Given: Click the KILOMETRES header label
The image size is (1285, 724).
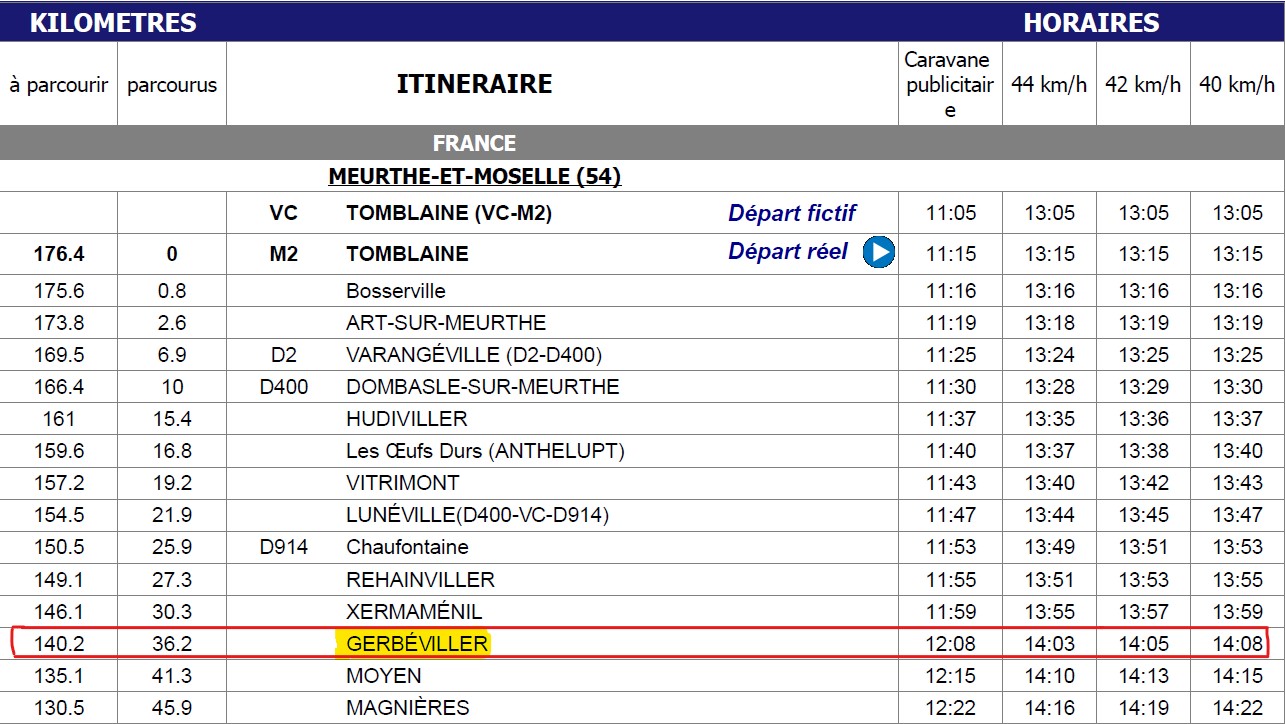Looking at the screenshot, I should [113, 23].
